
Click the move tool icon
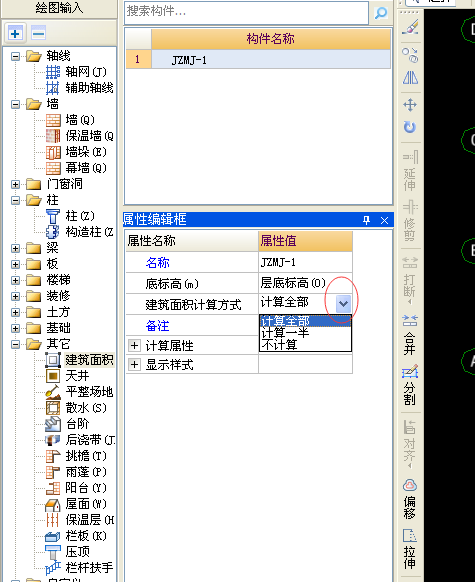410,105
